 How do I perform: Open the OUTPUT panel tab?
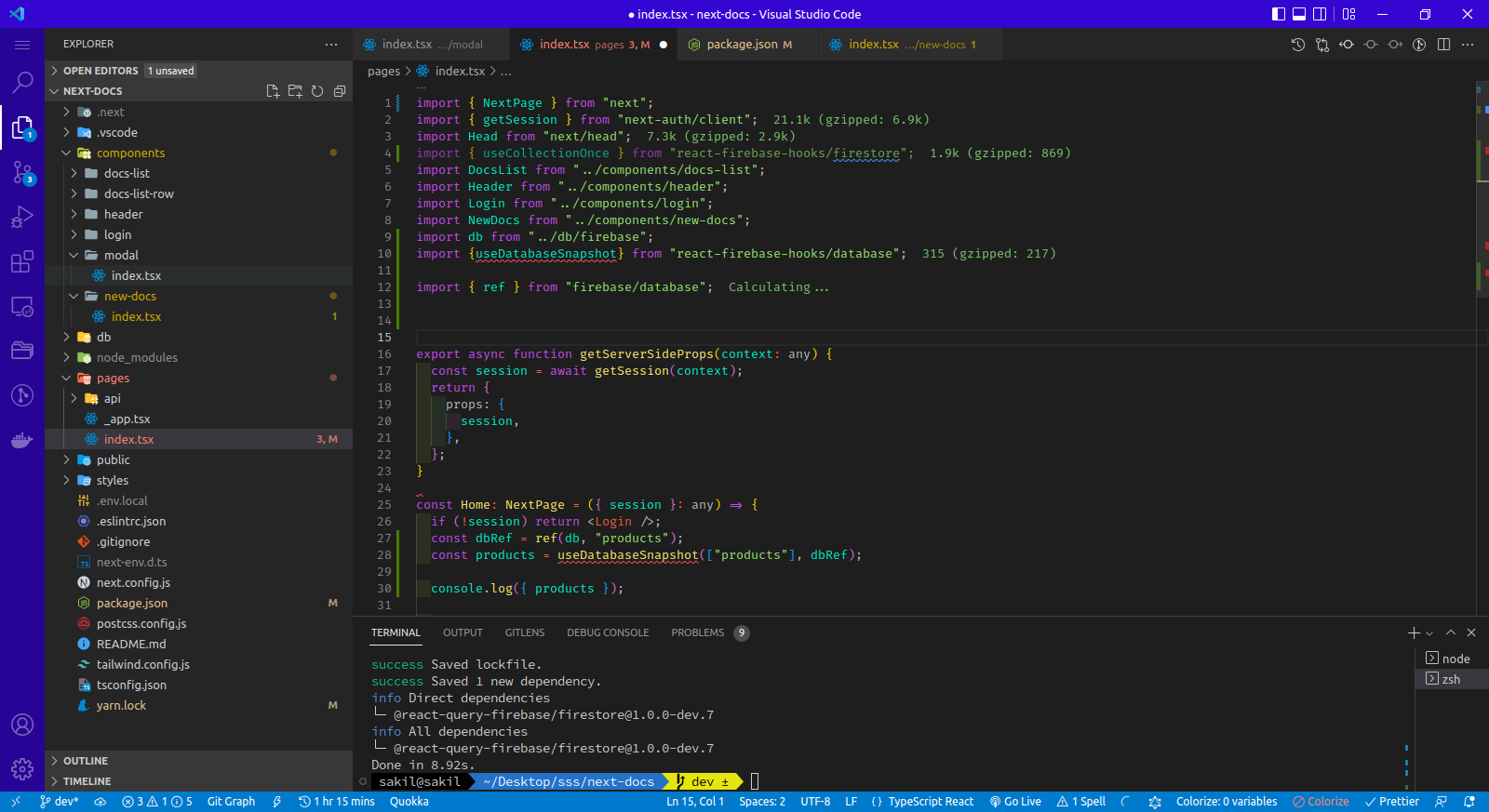463,632
